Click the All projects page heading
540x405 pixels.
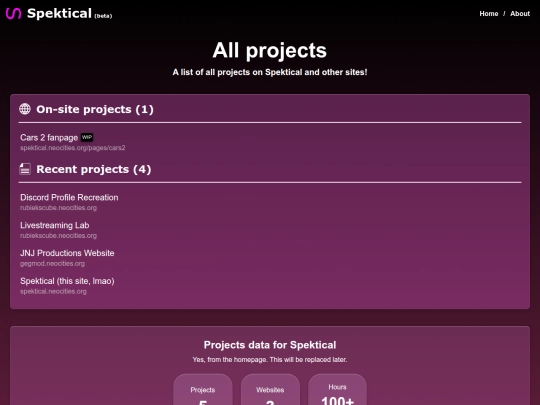[270, 50]
